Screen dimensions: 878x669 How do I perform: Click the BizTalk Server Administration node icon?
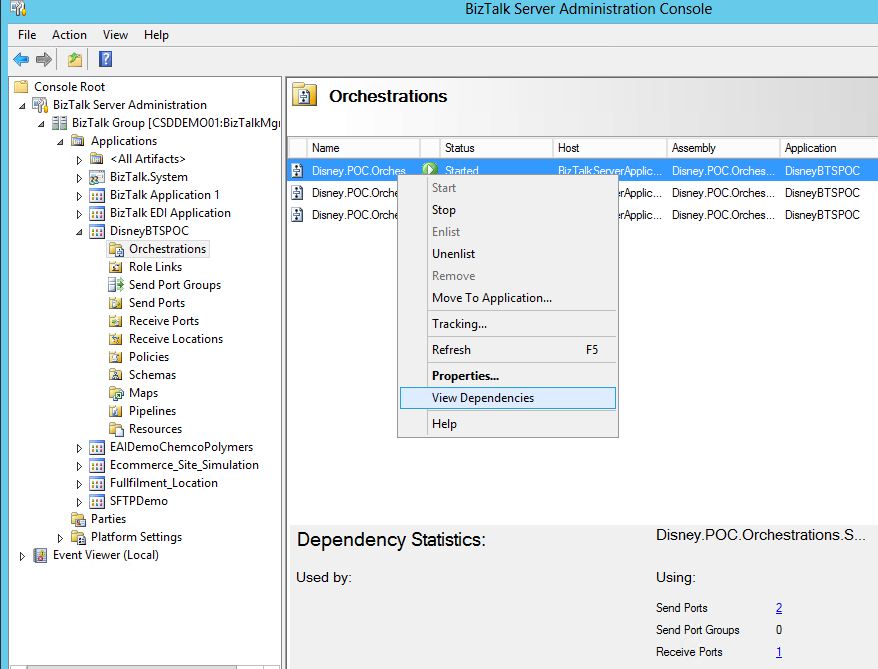[40, 105]
